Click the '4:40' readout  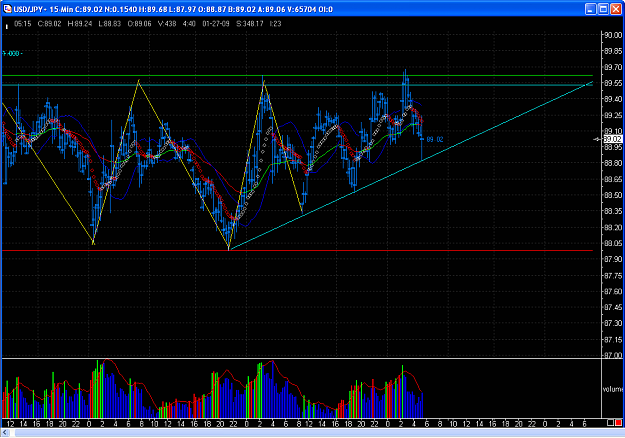pyautogui.click(x=189, y=24)
